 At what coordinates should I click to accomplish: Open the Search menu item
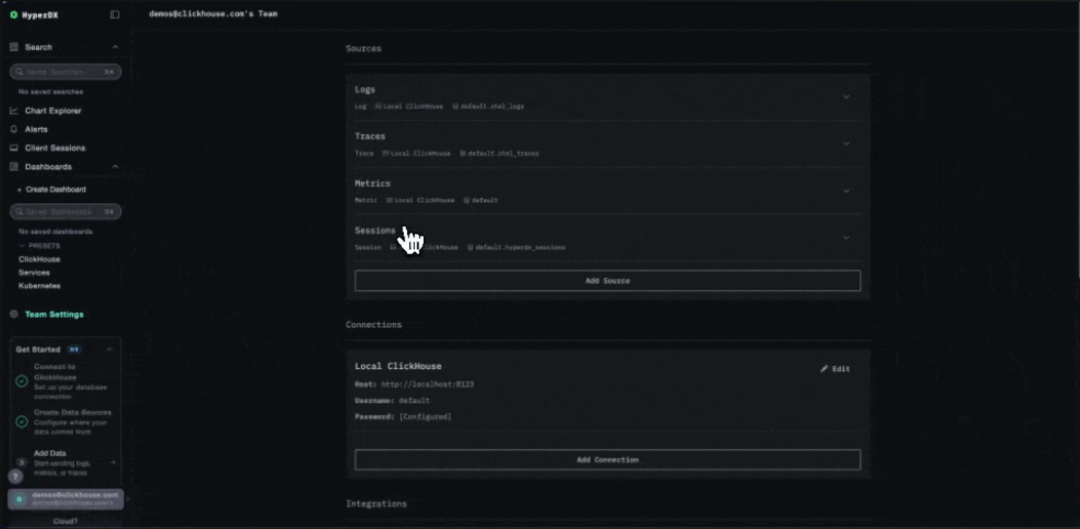point(39,47)
